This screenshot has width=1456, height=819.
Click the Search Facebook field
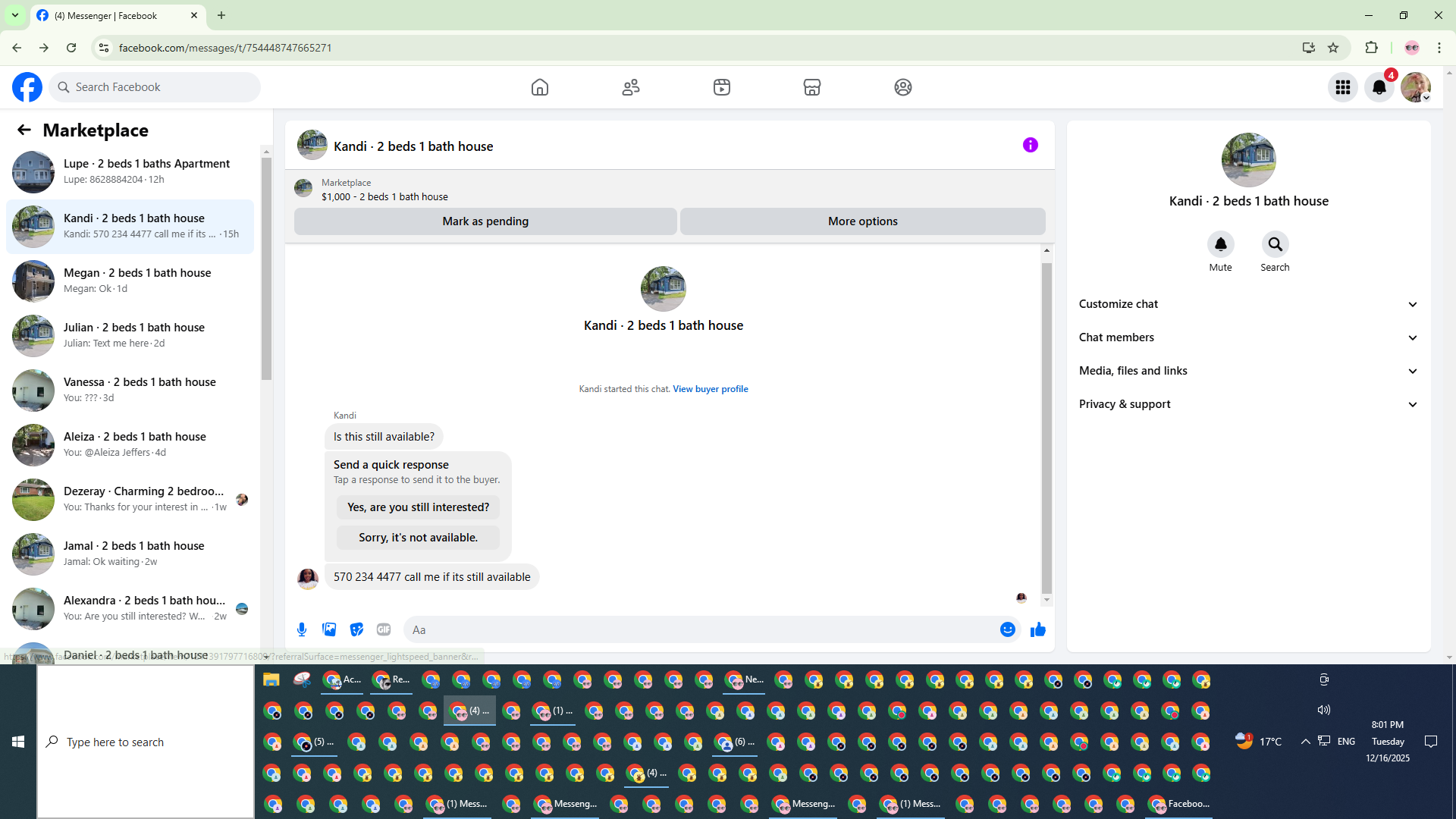pyautogui.click(x=155, y=87)
